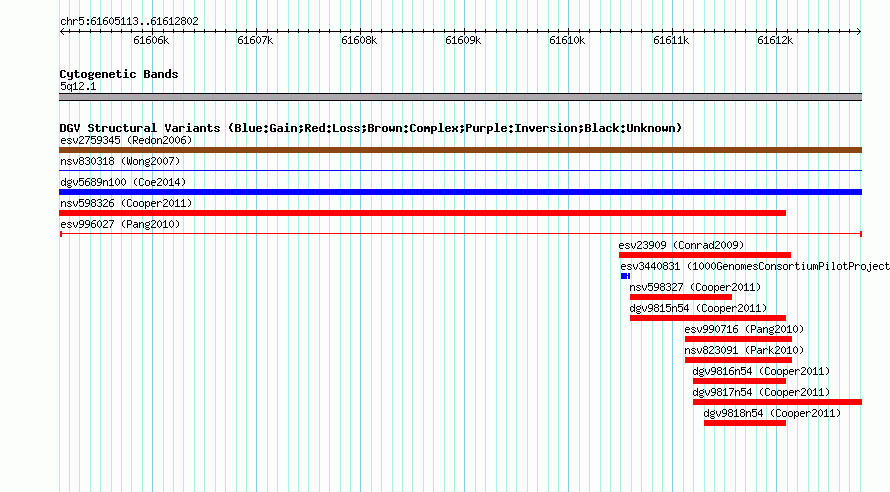Click the esv996027 (Pang2010) thin red line

[x=460, y=234]
